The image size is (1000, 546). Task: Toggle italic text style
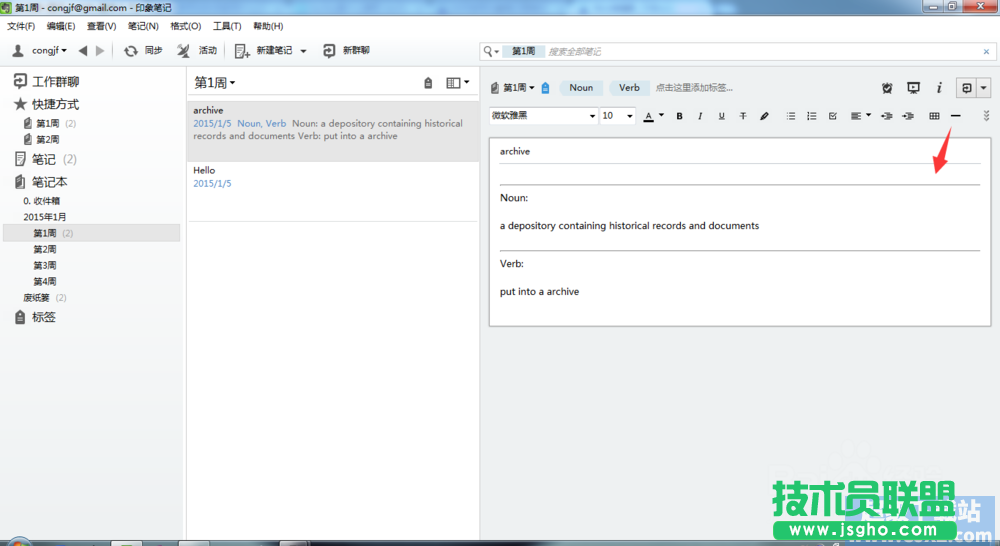[x=700, y=116]
